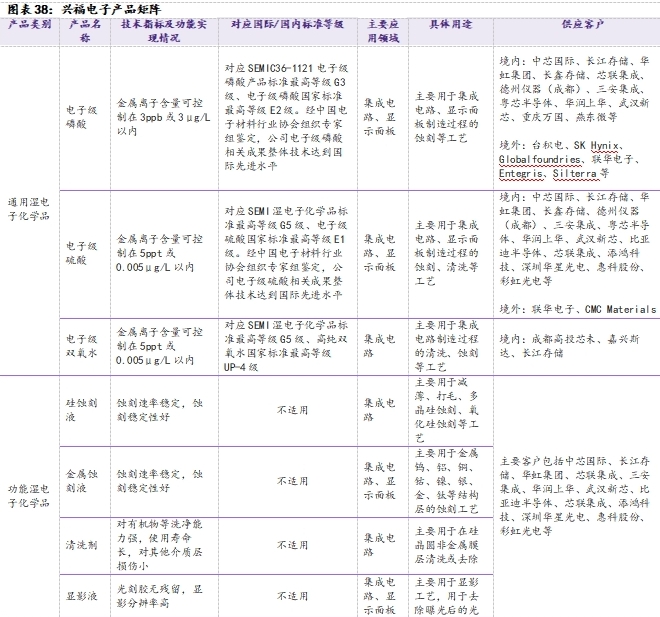Click 电子级硫酸 usage '蚀刻、清洗等工艺' cell
The height and width of the screenshot is (617, 660).
pyautogui.click(x=447, y=253)
